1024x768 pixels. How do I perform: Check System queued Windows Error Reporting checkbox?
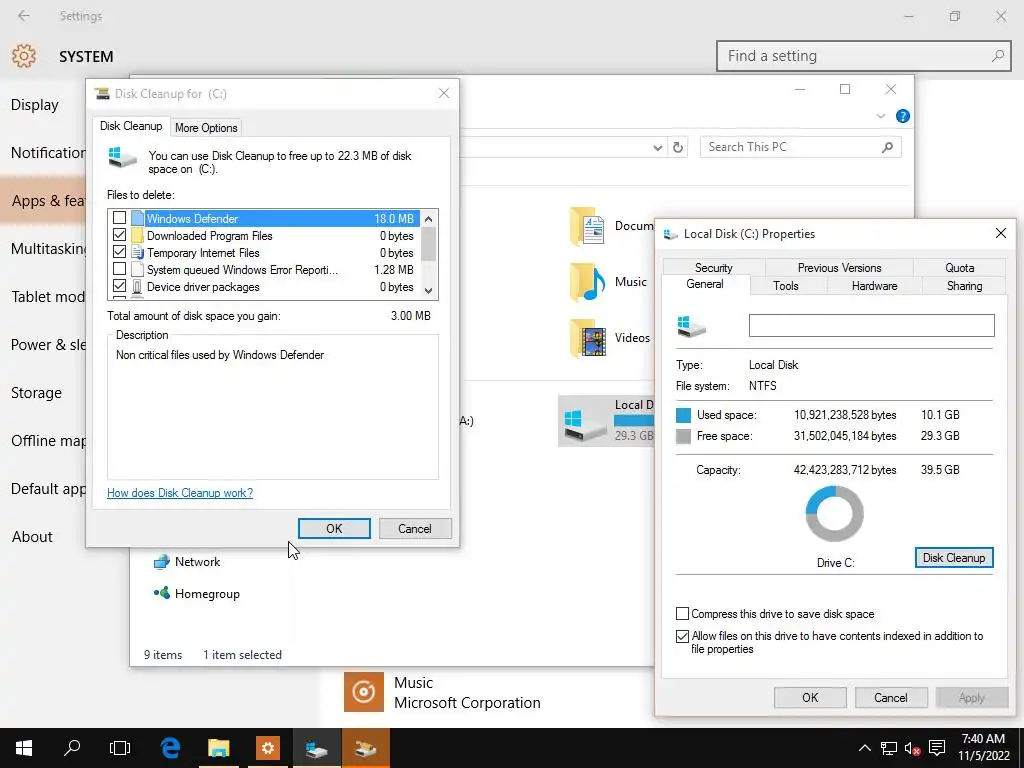click(x=120, y=269)
